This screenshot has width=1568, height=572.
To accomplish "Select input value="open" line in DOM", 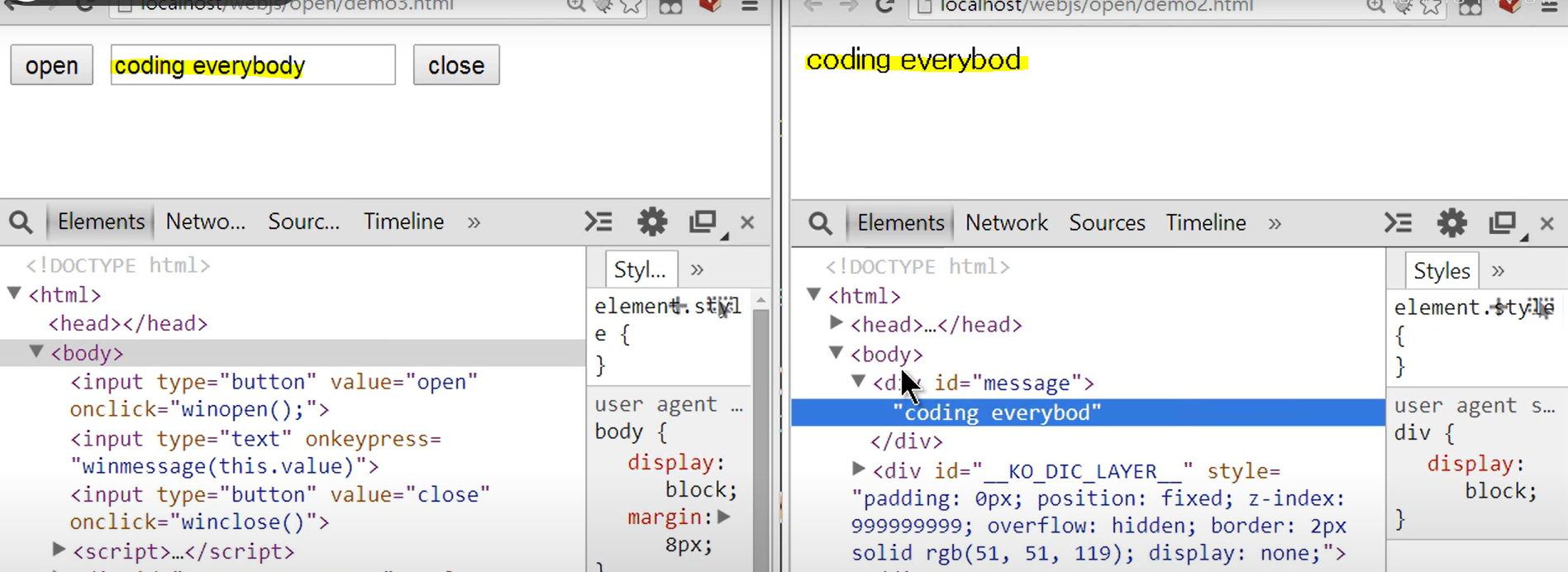I will point(274,395).
